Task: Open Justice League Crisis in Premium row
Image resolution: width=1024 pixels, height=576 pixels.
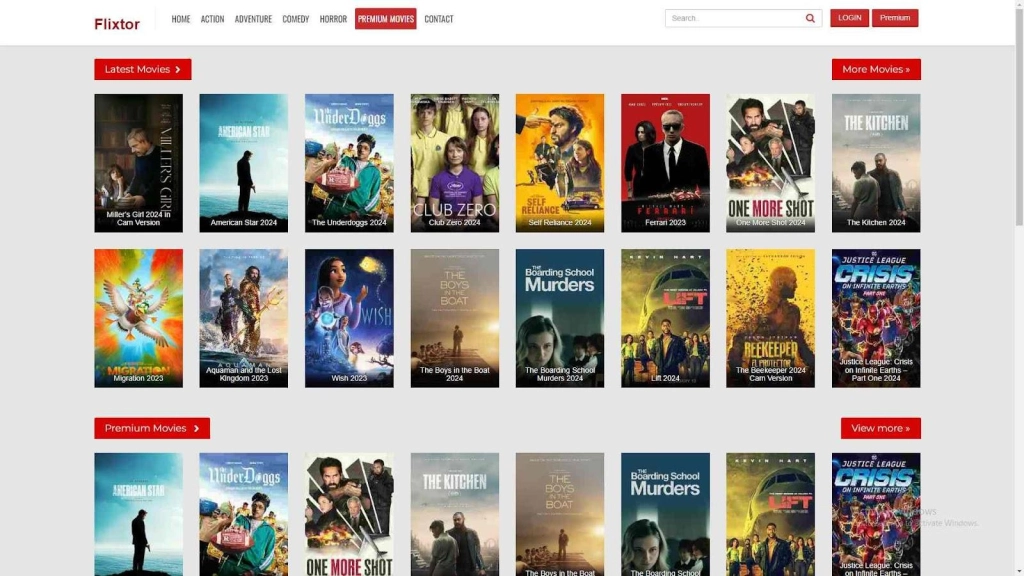Action: [x=876, y=515]
